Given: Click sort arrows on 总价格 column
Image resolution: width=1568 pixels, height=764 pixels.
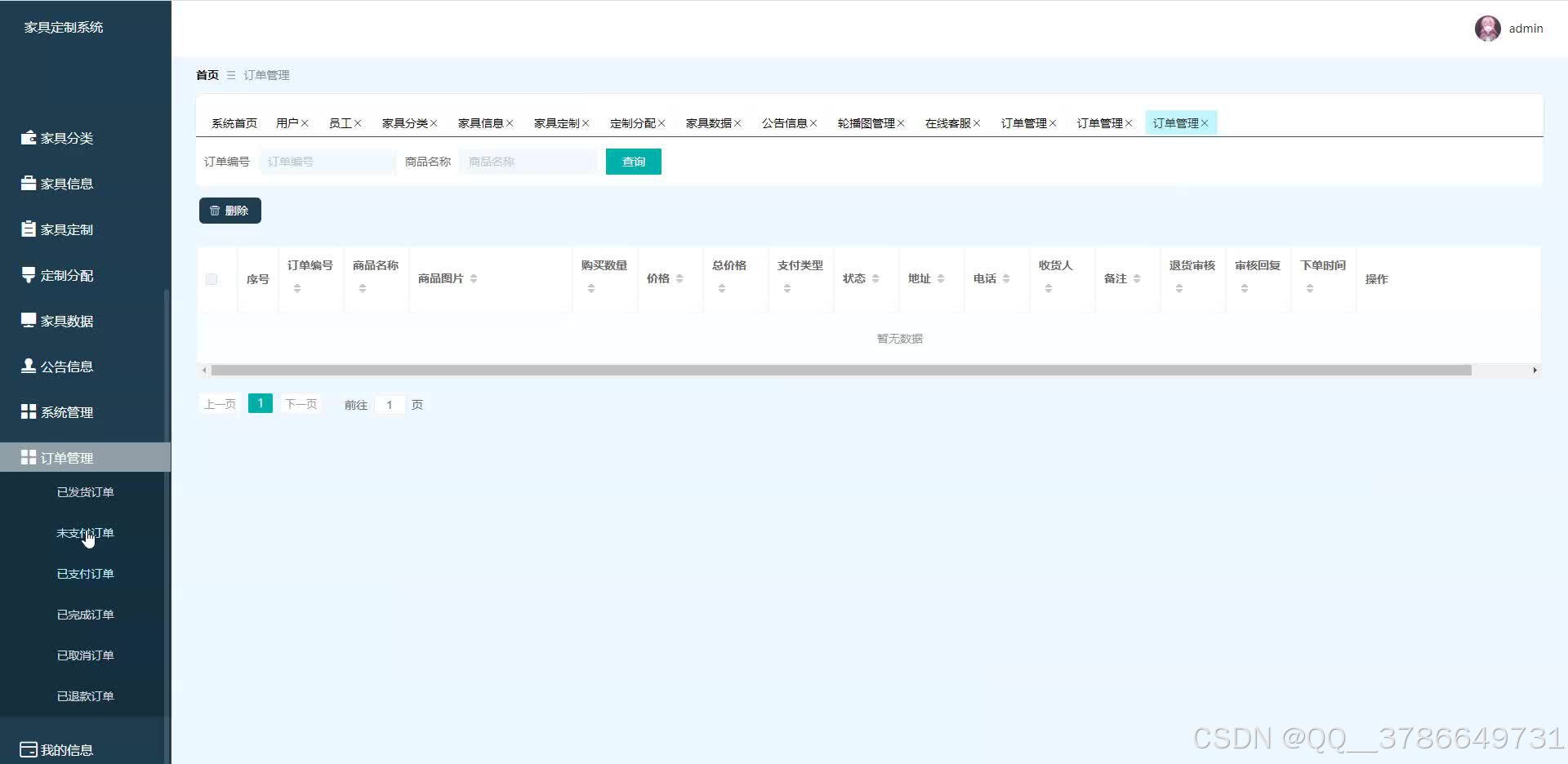Looking at the screenshot, I should point(722,288).
